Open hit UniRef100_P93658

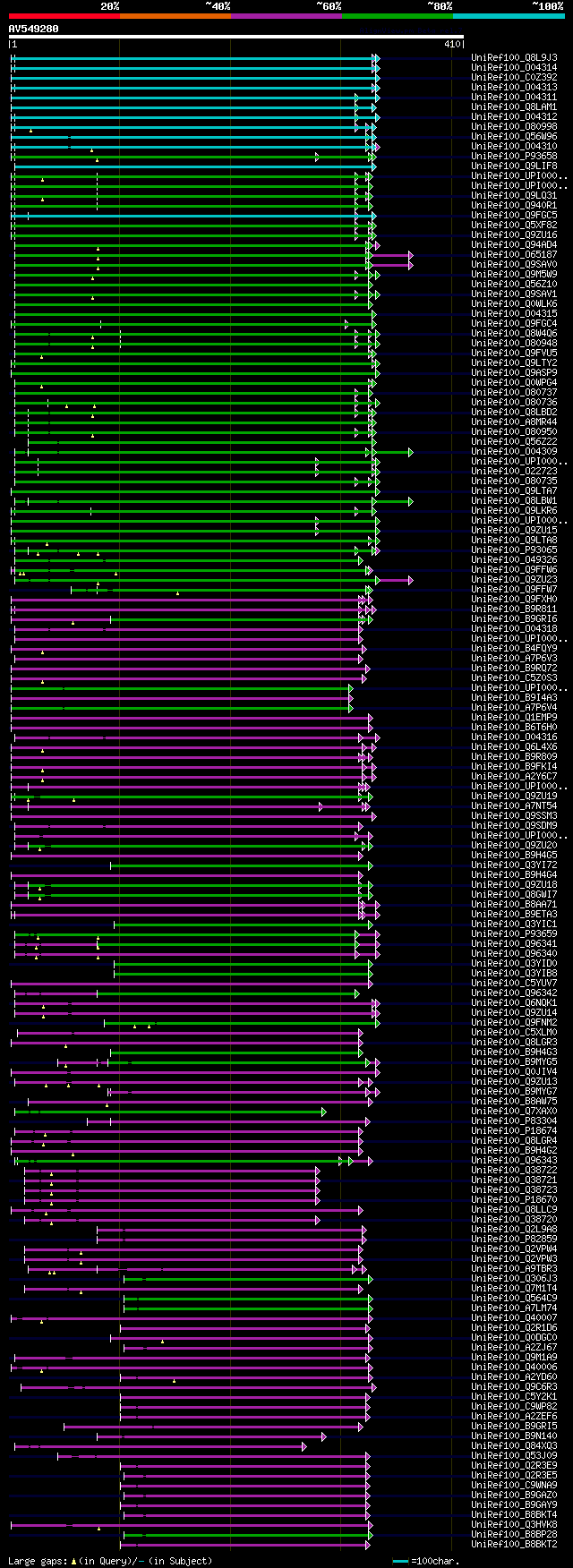point(514,156)
